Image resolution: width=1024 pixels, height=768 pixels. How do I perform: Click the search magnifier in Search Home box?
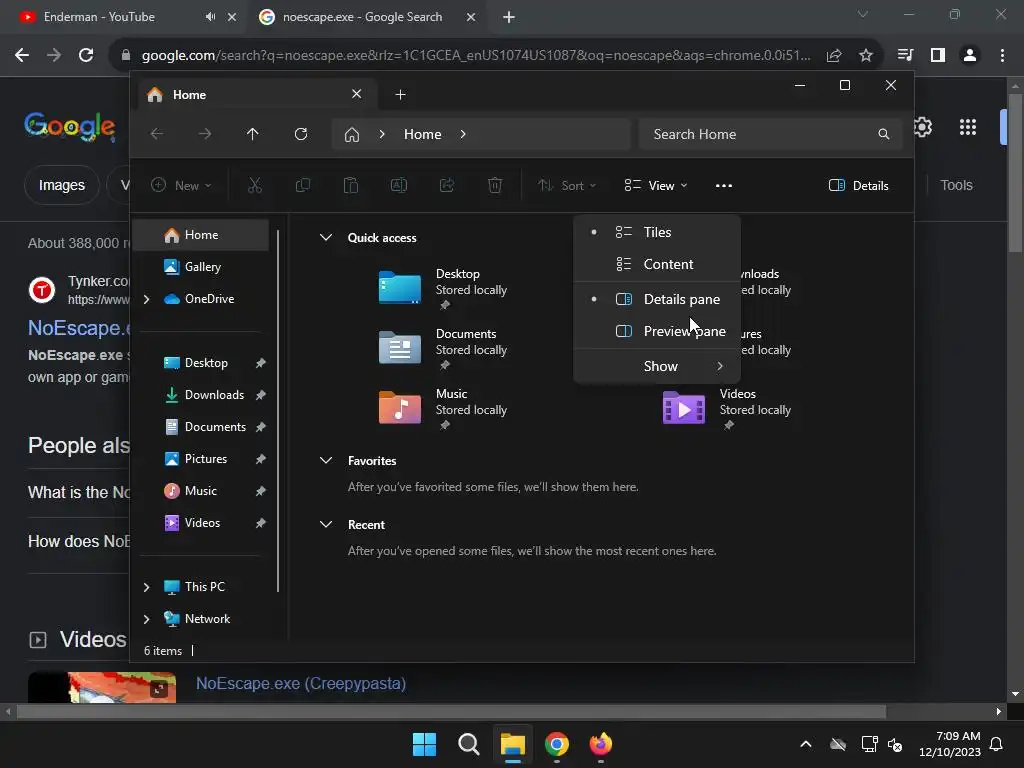click(884, 134)
